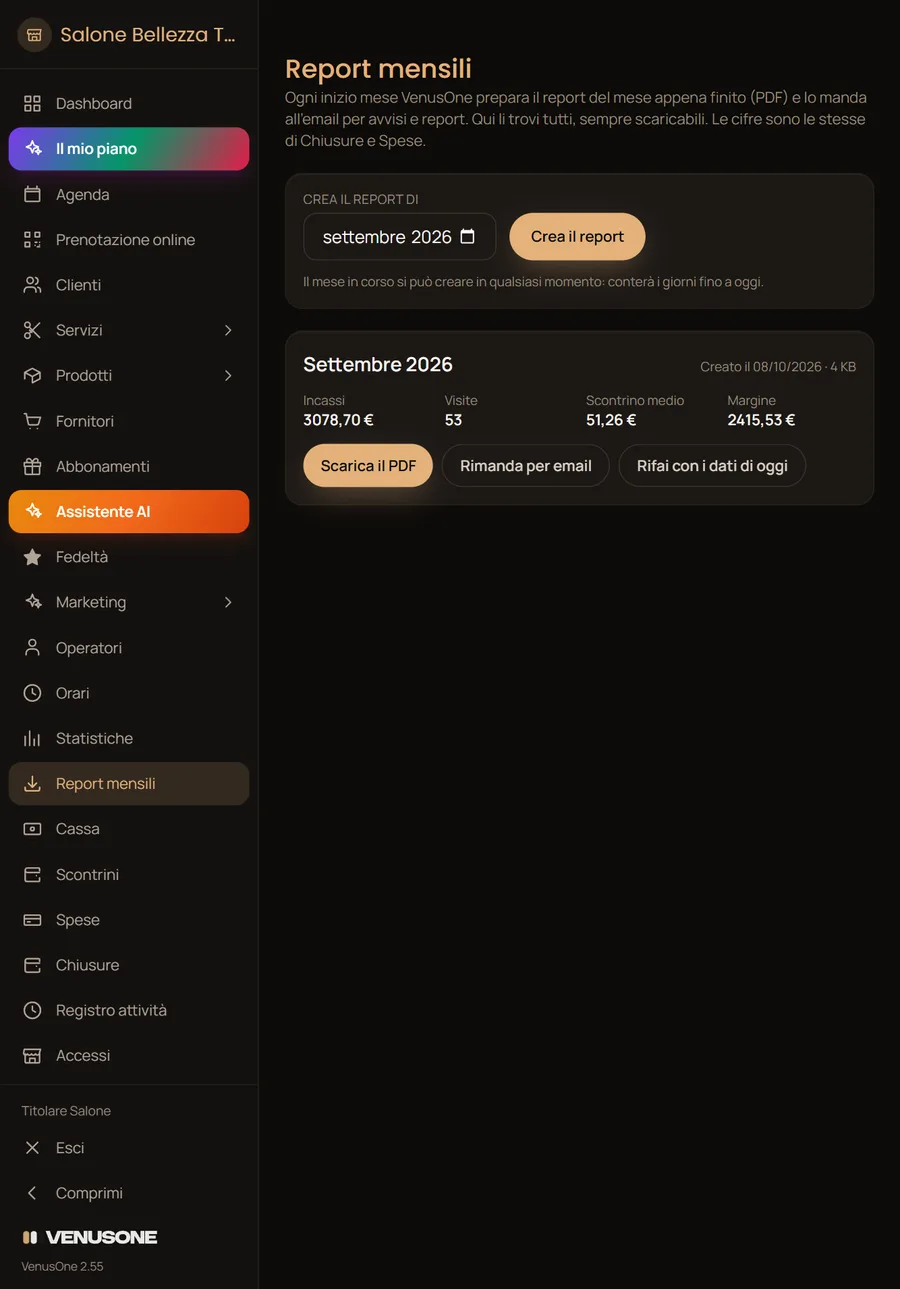This screenshot has width=900, height=1289.
Task: Click the settembre 2026 month input field
Action: point(400,237)
